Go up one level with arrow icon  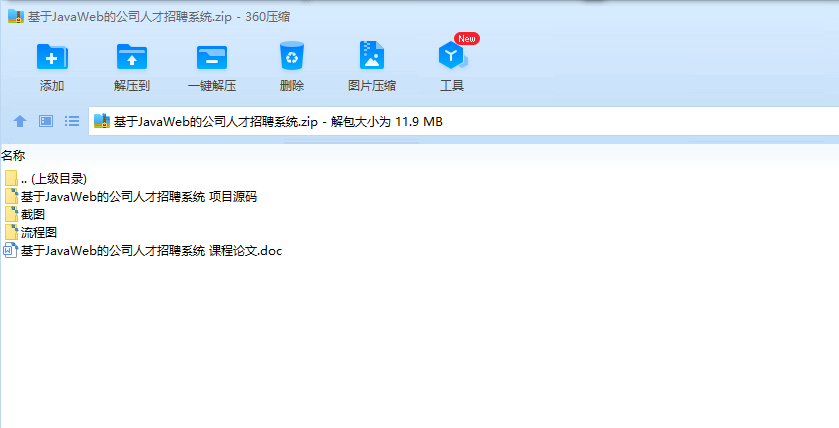pyautogui.click(x=20, y=121)
